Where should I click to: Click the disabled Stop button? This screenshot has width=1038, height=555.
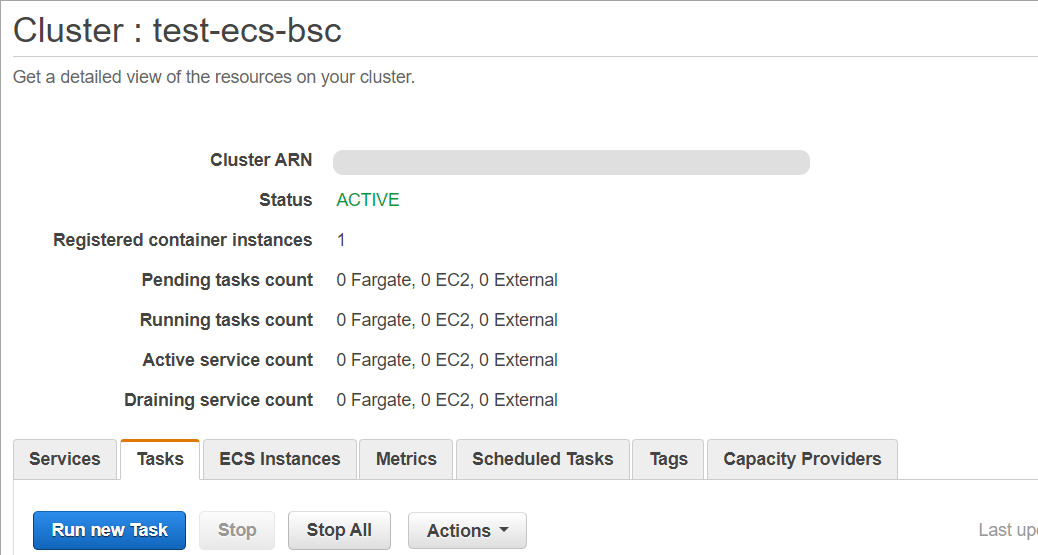click(x=237, y=530)
